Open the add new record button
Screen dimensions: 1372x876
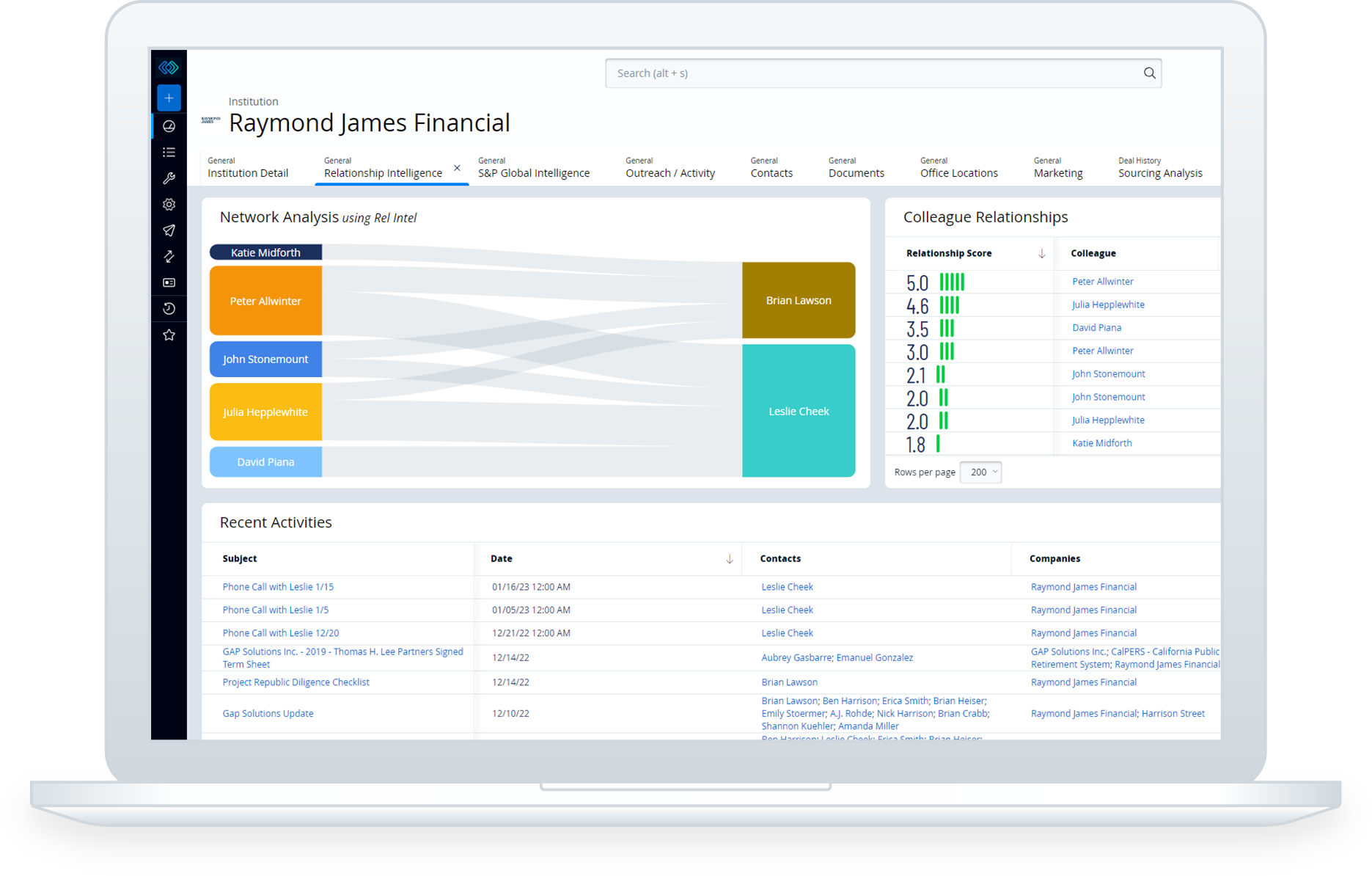pos(168,98)
